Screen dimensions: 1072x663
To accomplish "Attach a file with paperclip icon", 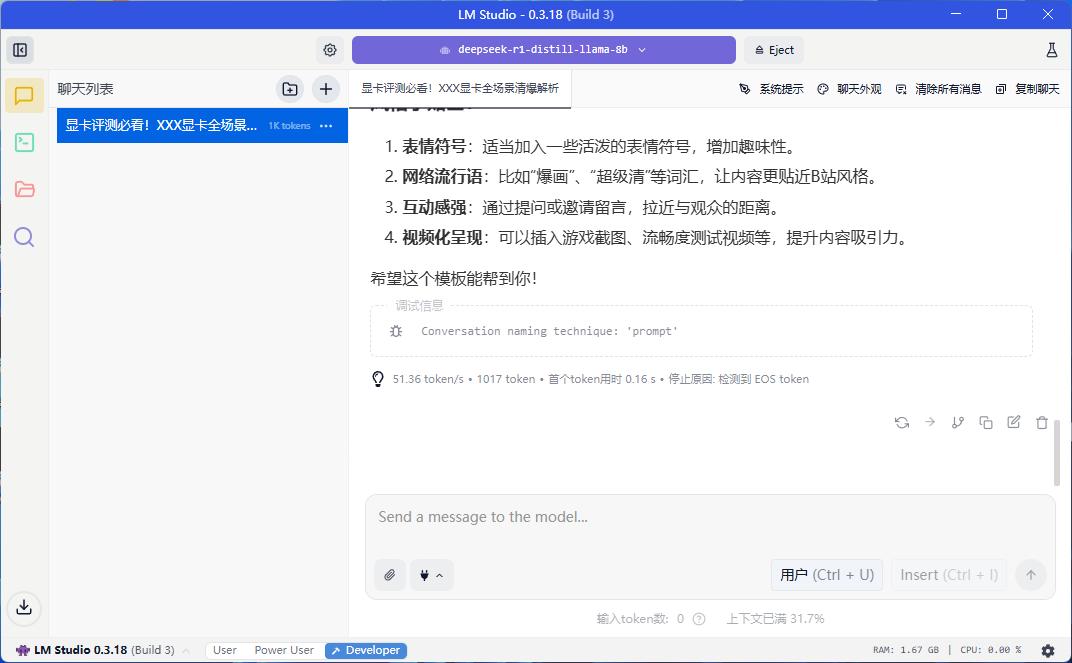I will pos(390,575).
